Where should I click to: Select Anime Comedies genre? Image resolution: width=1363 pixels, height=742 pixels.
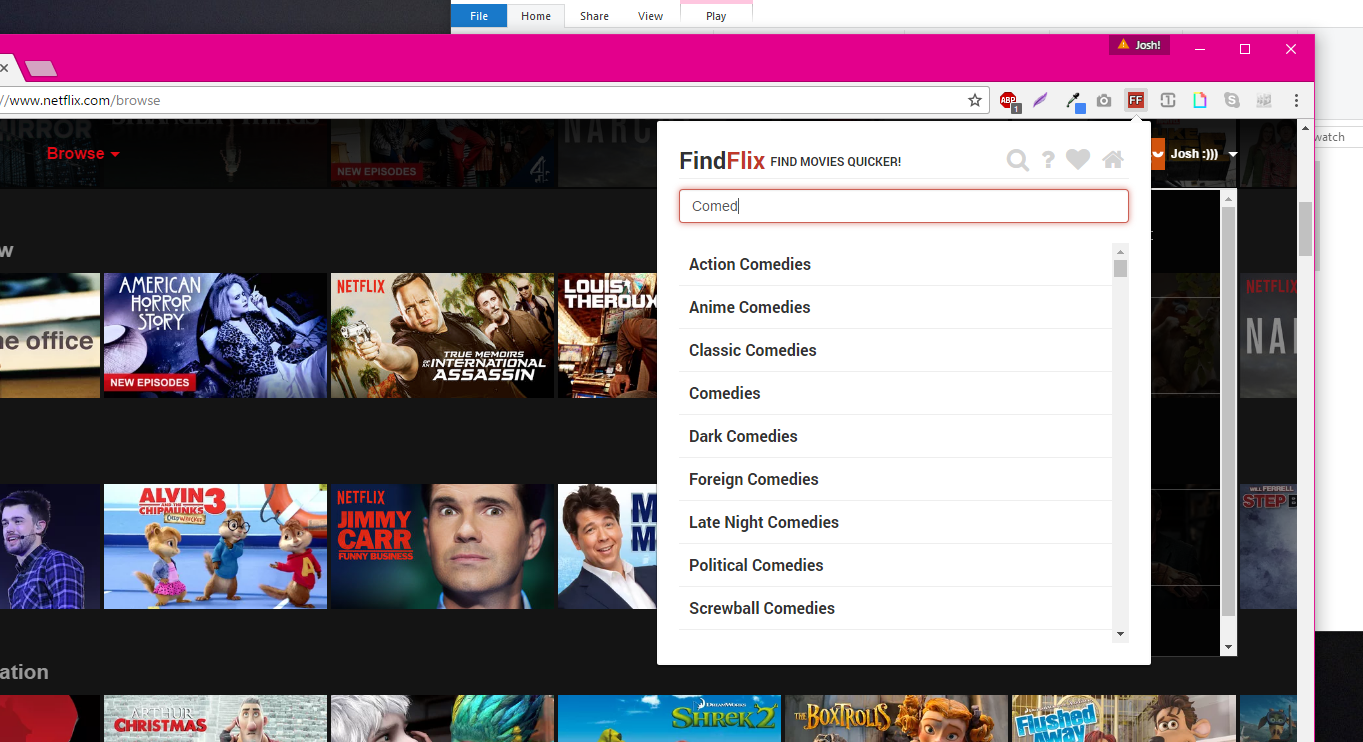click(895, 307)
